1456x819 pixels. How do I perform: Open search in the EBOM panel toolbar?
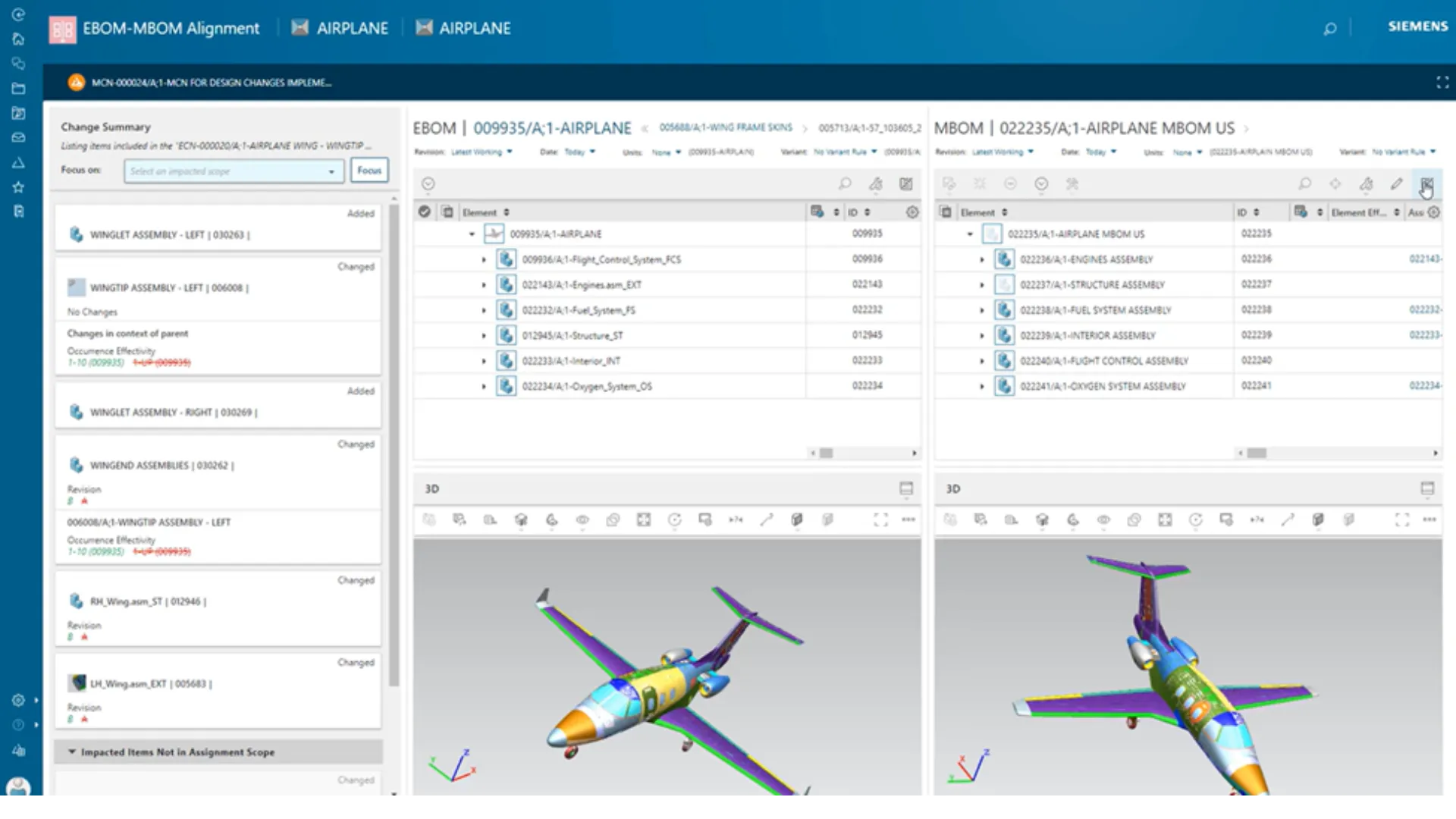(x=845, y=184)
